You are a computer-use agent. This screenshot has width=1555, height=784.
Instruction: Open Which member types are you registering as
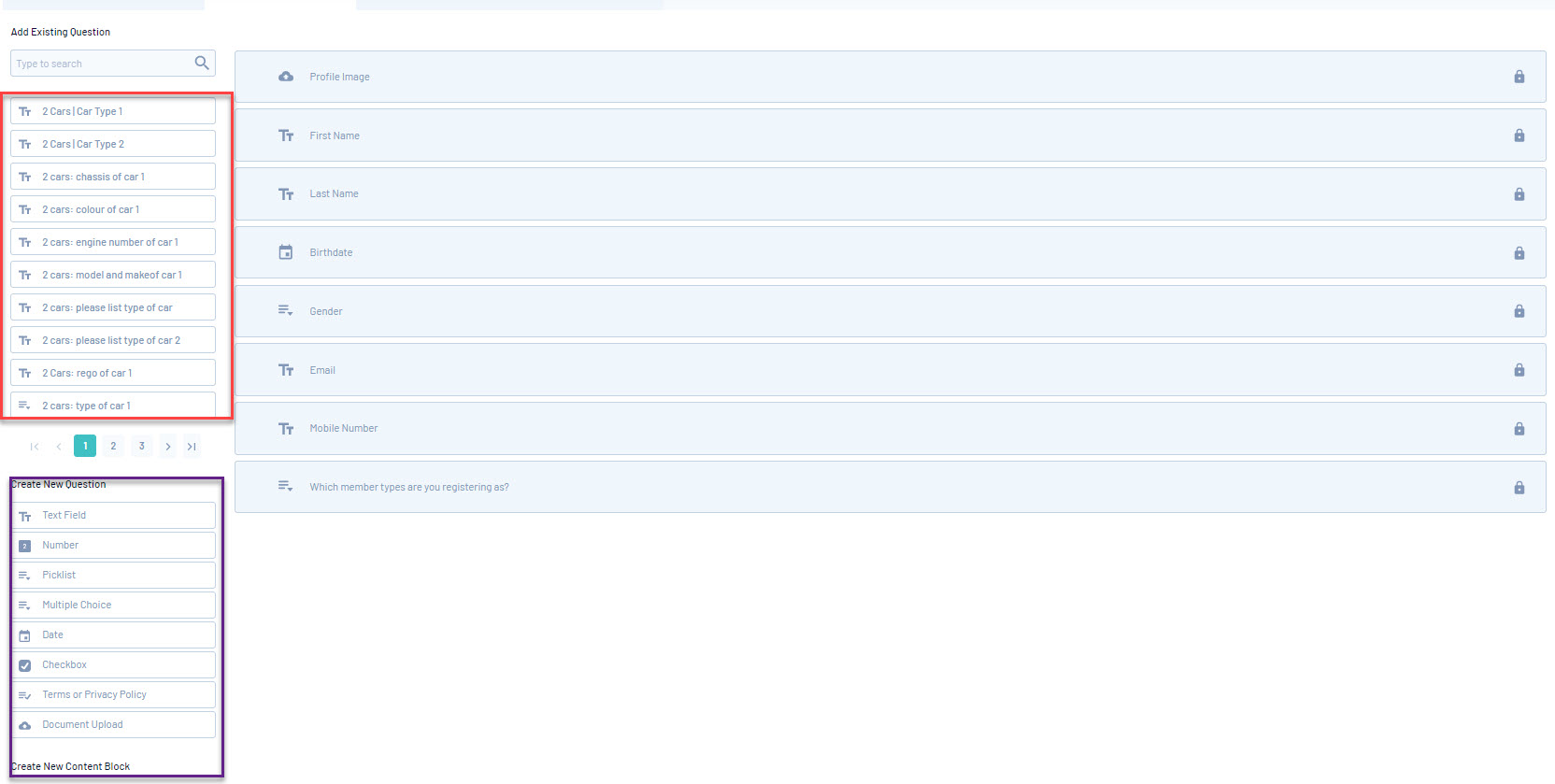pos(890,487)
